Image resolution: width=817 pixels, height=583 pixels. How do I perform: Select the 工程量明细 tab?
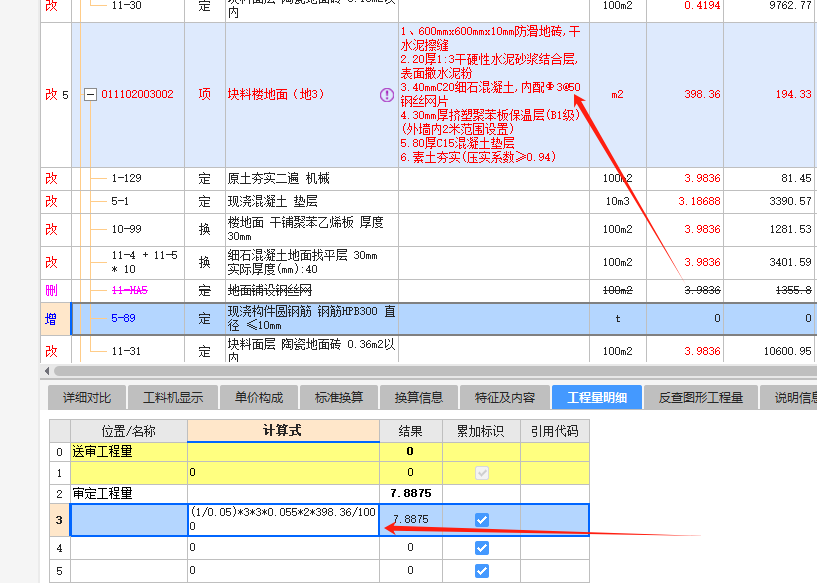(597, 398)
